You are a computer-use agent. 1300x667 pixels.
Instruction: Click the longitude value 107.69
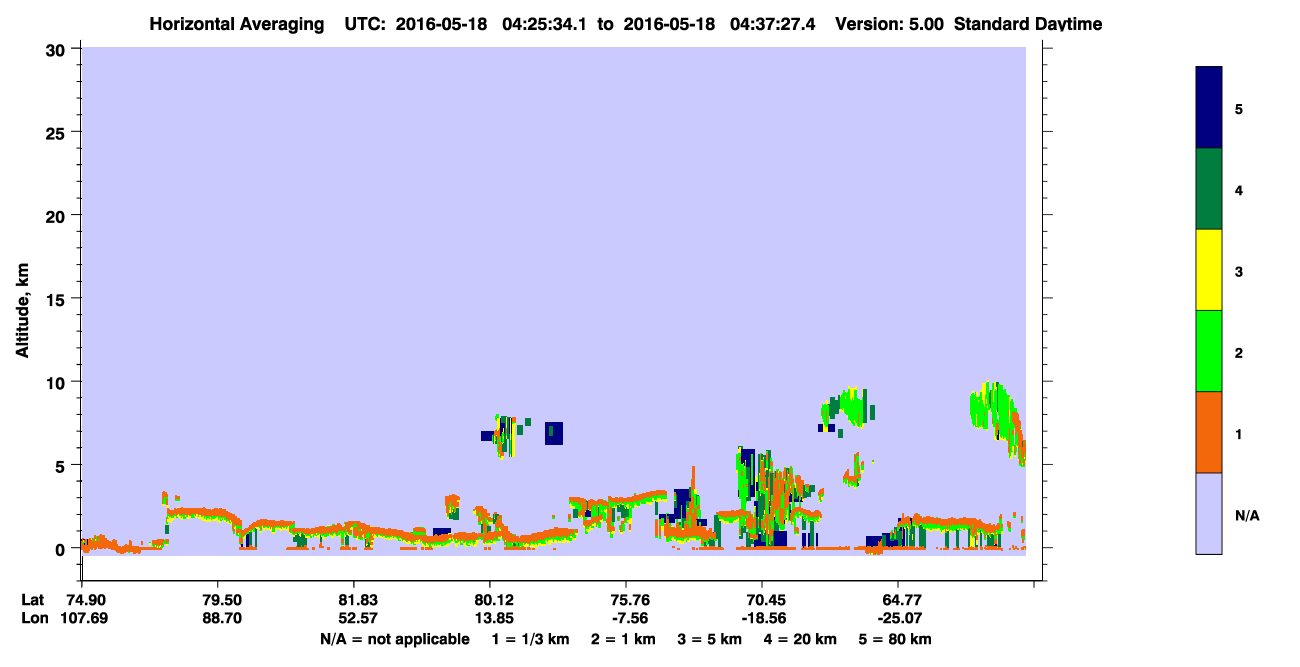coord(82,618)
